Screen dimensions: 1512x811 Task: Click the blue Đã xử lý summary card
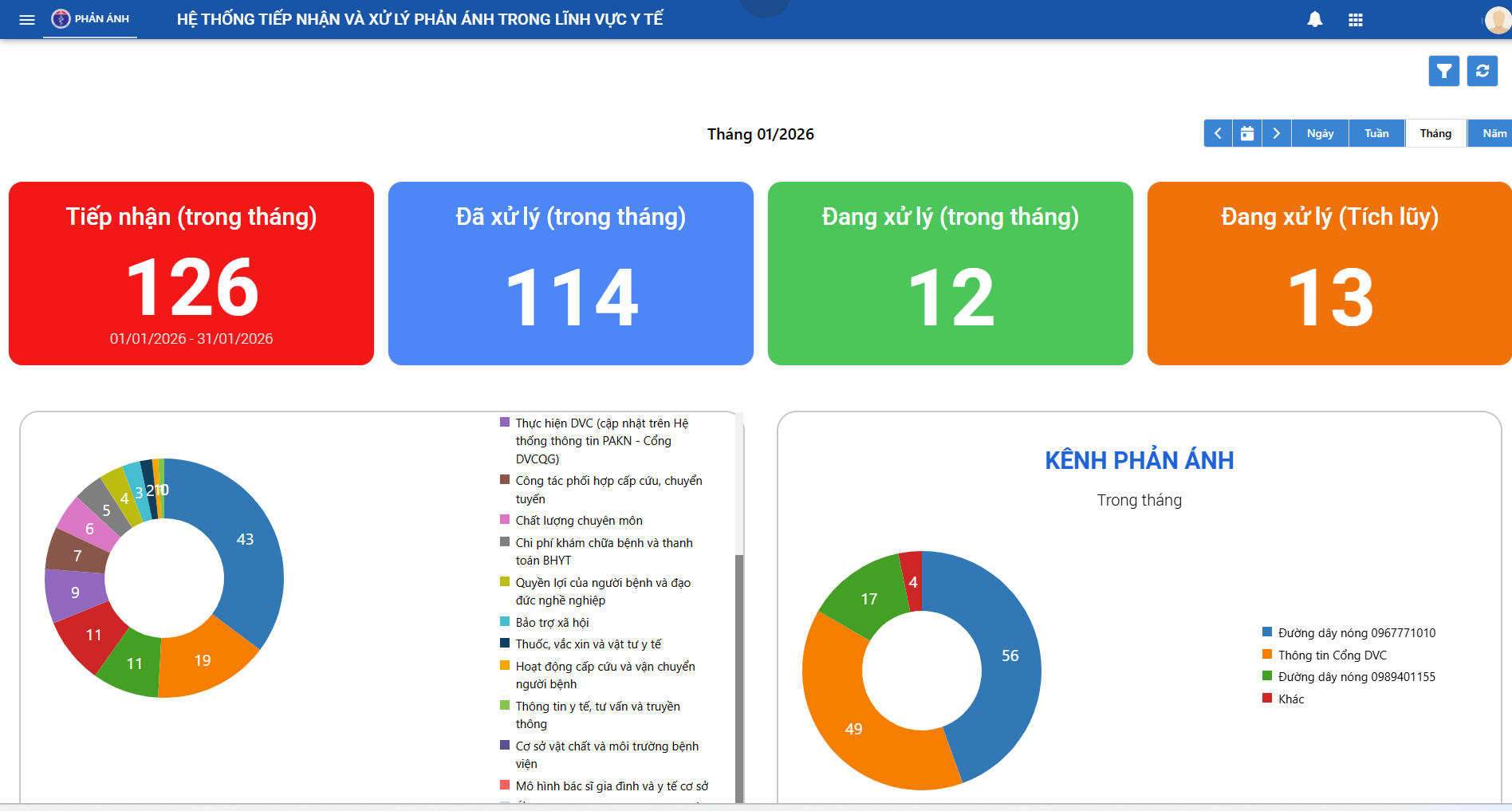pyautogui.click(x=570, y=274)
